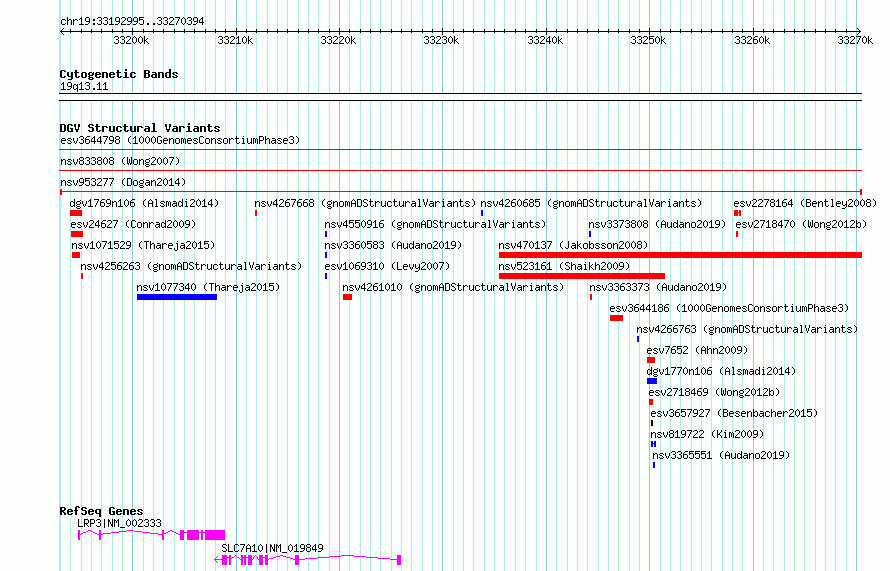Viewport: 890px width, 571px height.
Task: Click the 33250k ruler tick label
Action: click(648, 40)
